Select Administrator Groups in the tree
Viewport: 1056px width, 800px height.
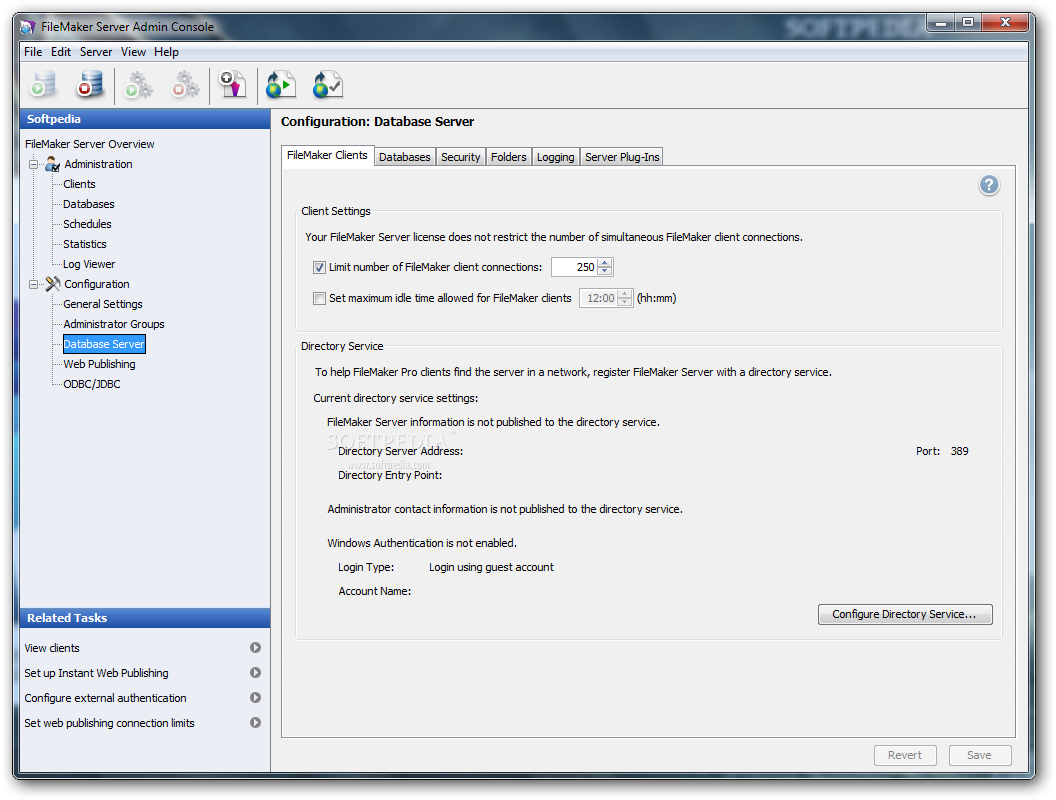pyautogui.click(x=114, y=324)
